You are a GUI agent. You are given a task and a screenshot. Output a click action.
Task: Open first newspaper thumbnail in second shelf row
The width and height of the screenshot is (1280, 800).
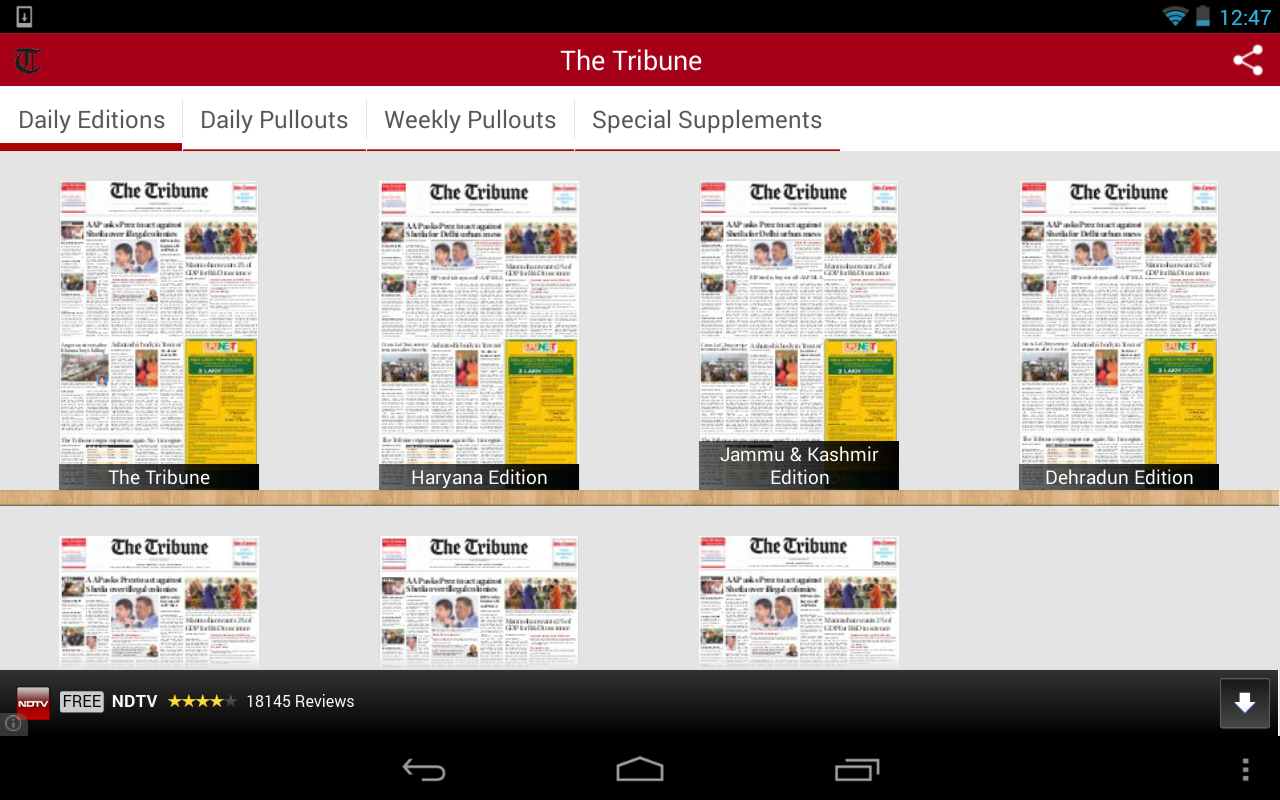click(x=159, y=602)
